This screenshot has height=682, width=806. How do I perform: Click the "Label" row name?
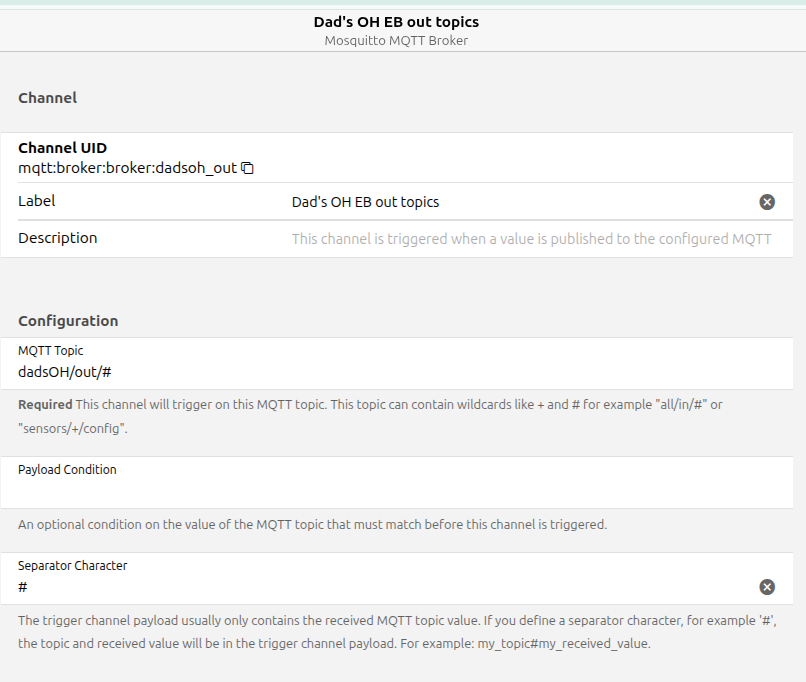(x=37, y=201)
